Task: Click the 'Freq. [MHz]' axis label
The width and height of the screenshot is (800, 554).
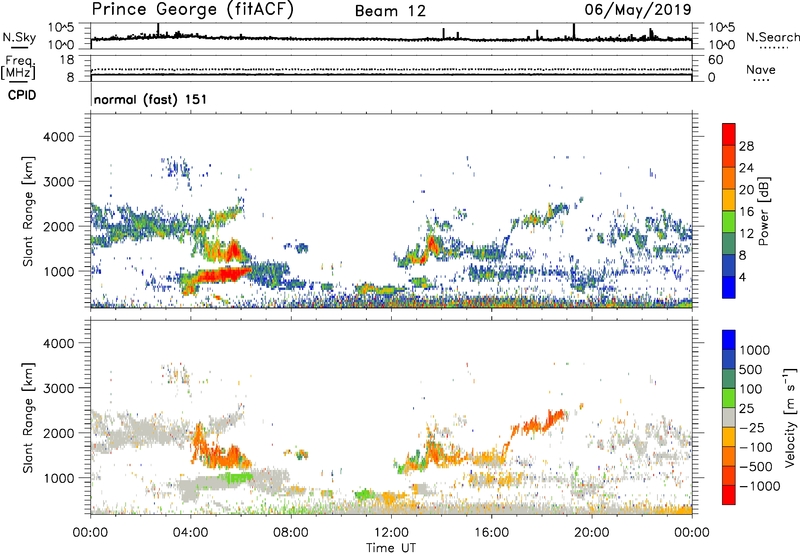Action: [x=18, y=68]
